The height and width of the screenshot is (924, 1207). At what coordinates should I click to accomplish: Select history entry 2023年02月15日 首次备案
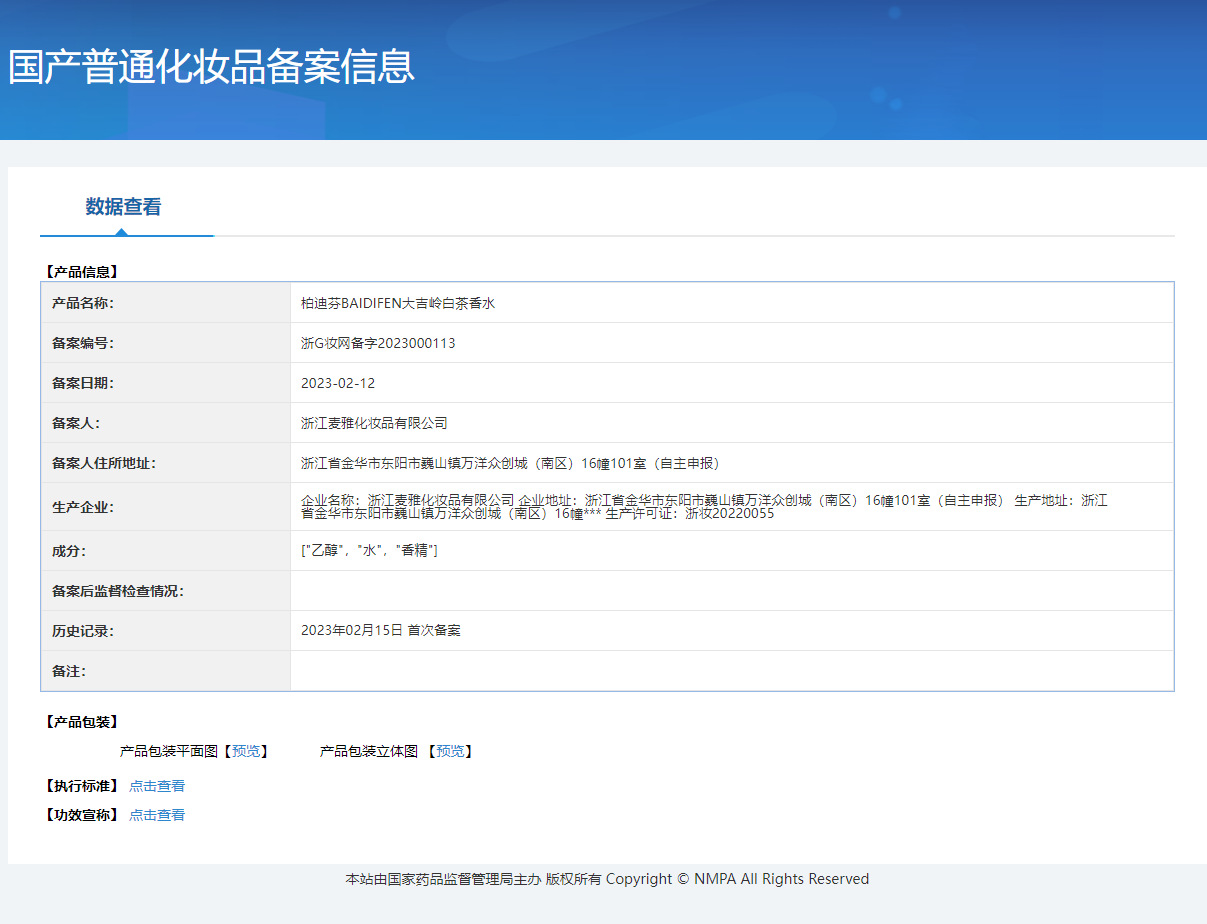click(381, 631)
